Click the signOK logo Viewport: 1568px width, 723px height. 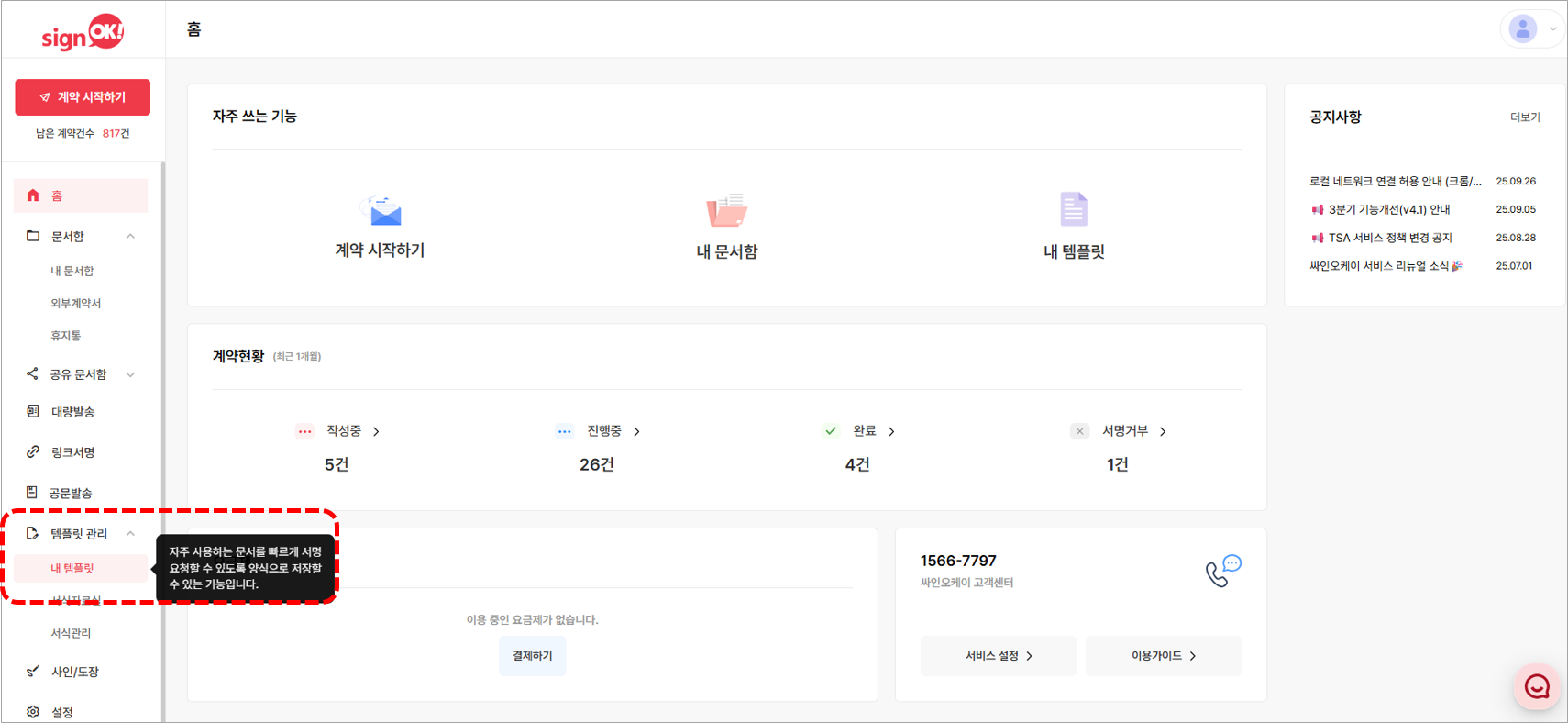point(83,33)
